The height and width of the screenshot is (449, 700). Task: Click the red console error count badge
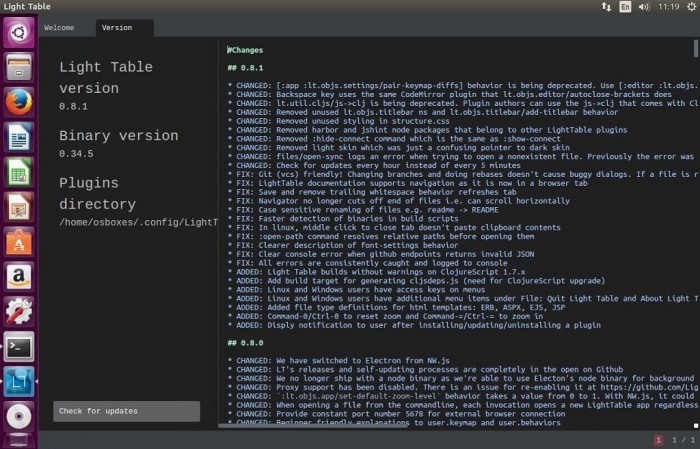click(658, 440)
